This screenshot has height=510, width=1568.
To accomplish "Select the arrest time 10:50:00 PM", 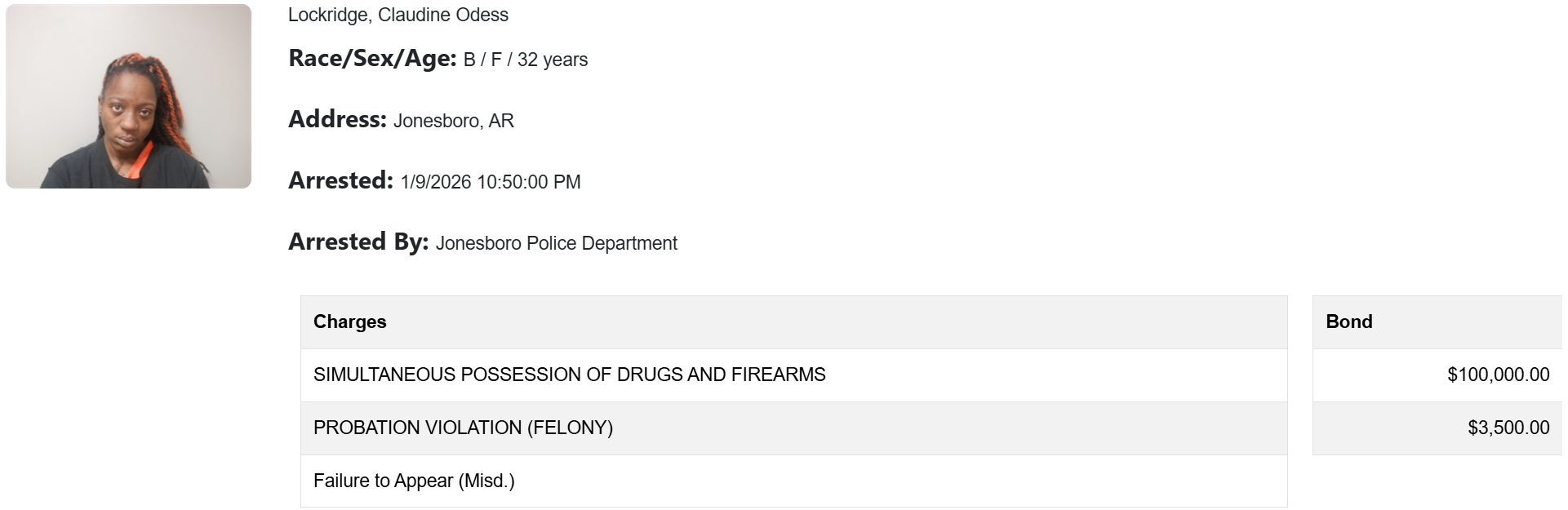I will tap(529, 182).
